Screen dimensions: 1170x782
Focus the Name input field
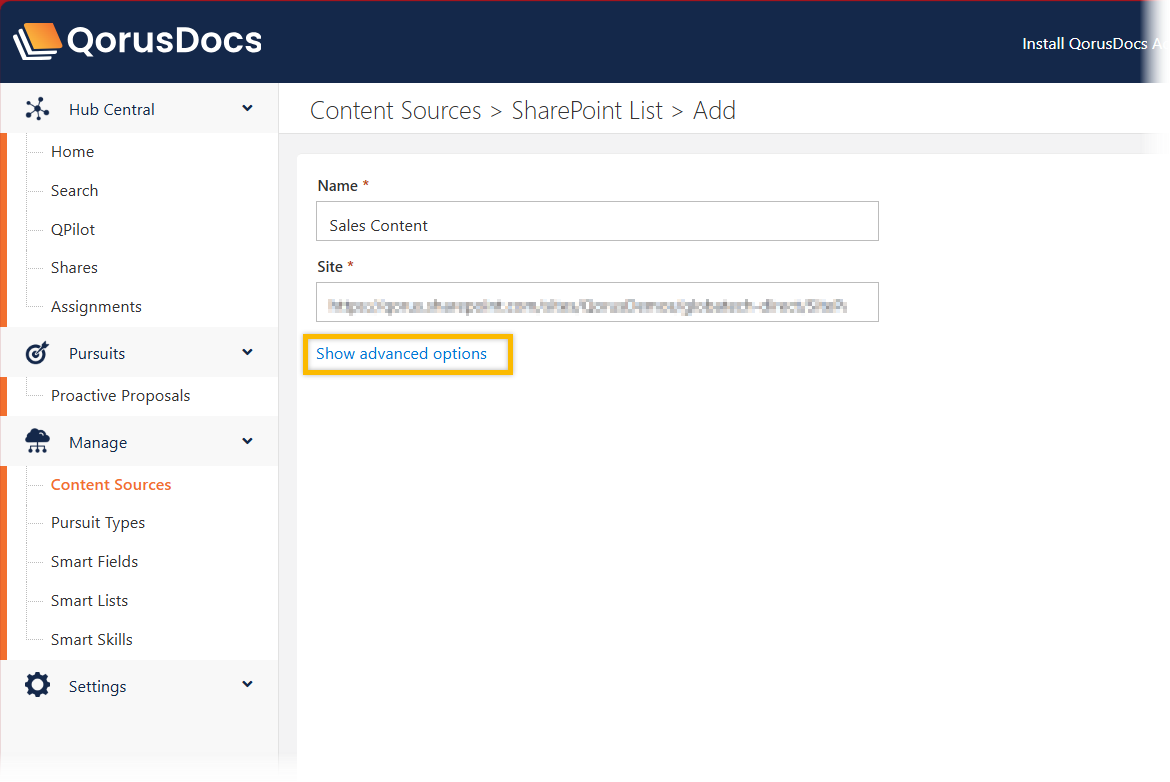tap(597, 222)
